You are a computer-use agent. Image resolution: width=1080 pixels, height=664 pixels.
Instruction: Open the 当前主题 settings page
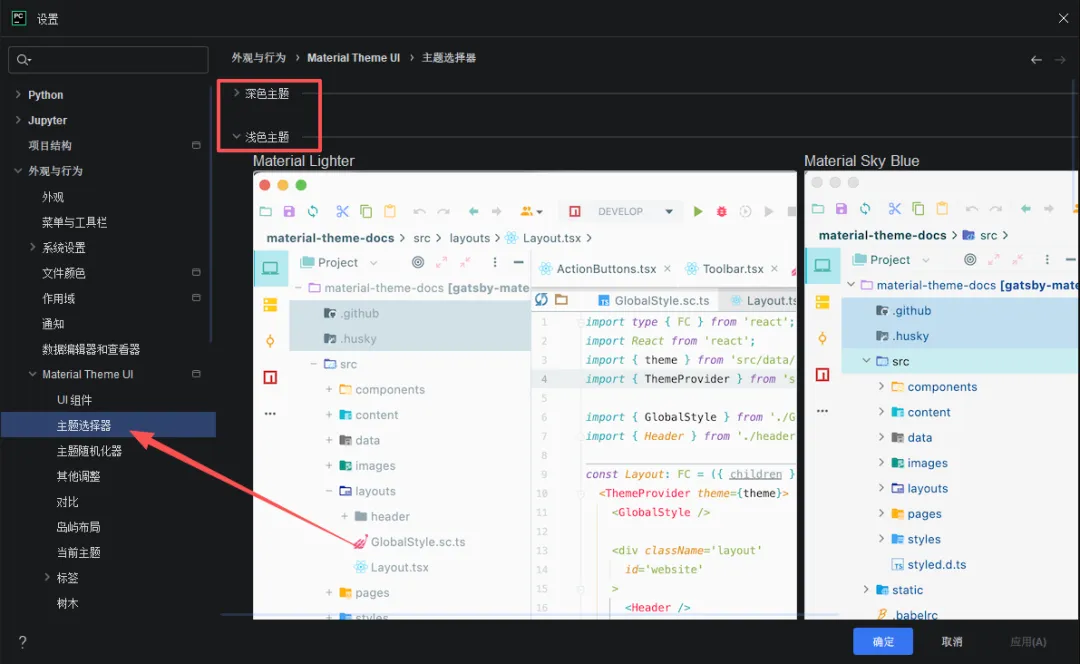pyautogui.click(x=79, y=552)
